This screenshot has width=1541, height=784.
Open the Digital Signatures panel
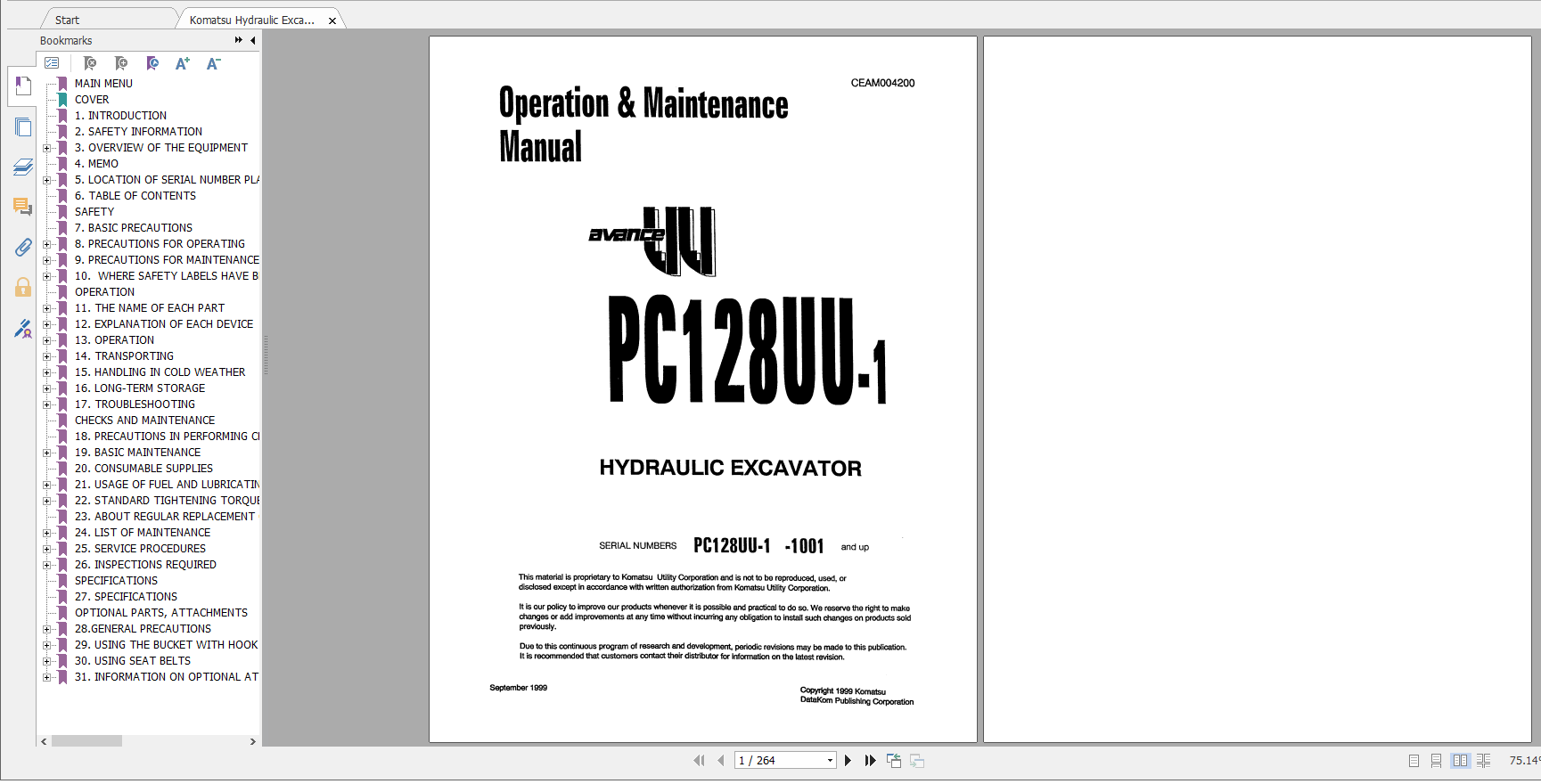tap(23, 329)
